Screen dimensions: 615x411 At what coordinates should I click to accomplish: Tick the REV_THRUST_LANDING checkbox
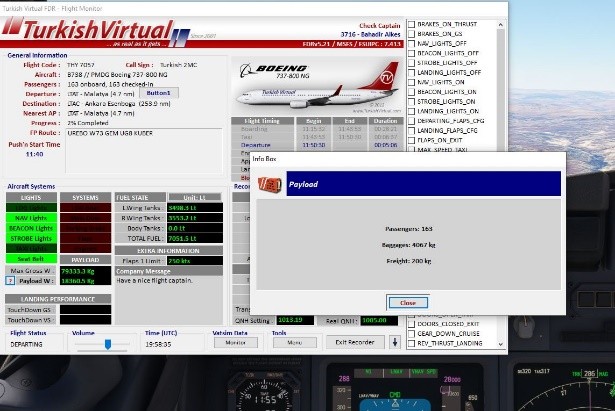click(x=411, y=344)
